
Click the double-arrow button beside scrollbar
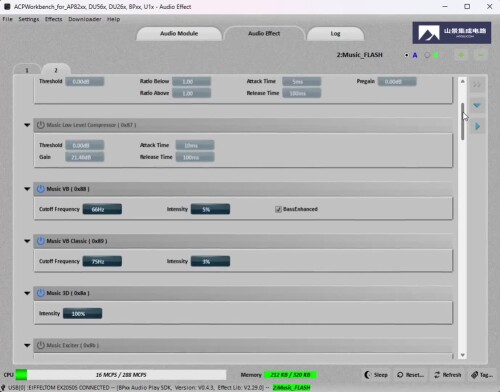477,85
